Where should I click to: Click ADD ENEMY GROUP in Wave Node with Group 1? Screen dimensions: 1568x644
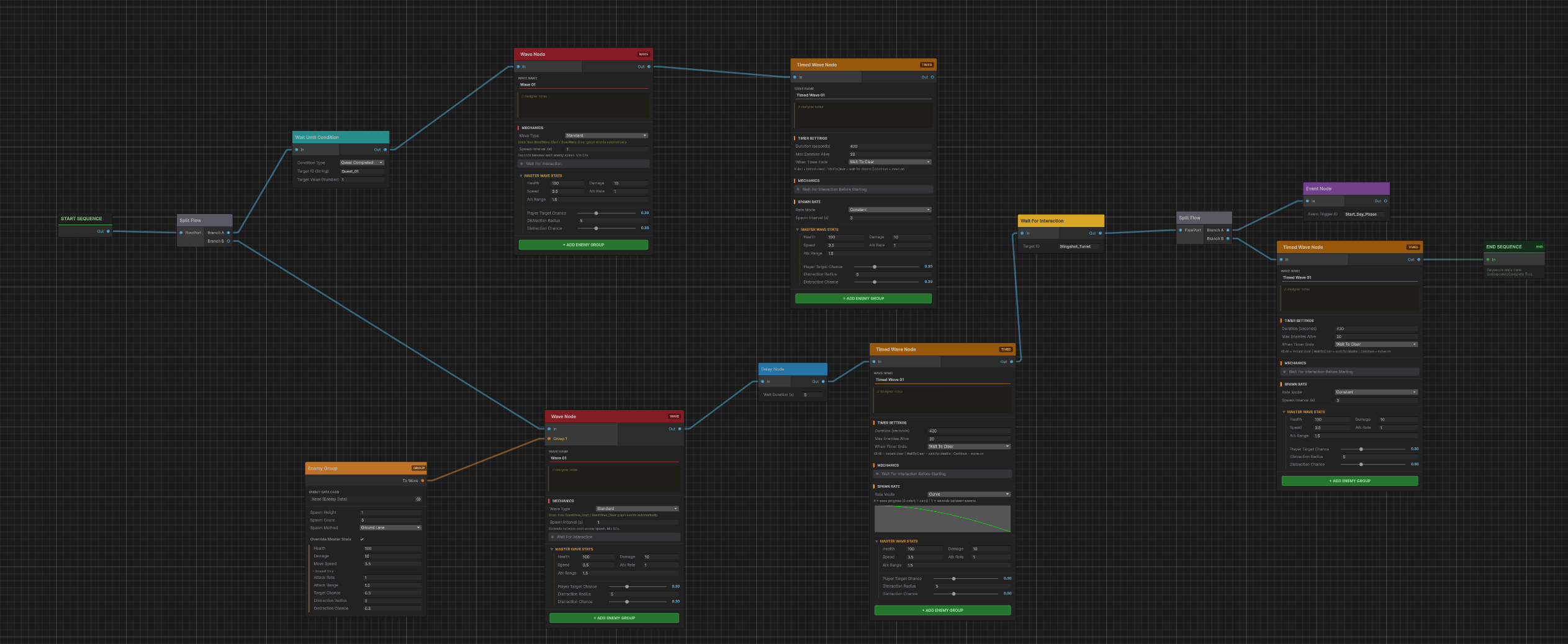point(615,618)
